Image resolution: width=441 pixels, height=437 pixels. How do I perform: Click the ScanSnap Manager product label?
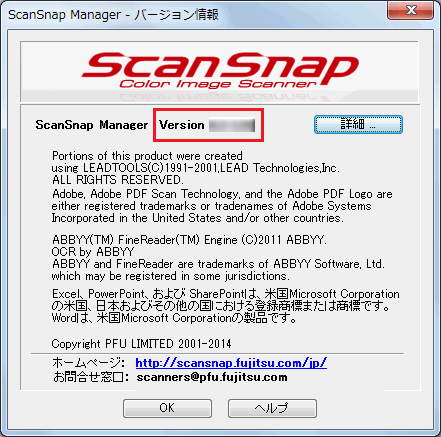[92, 125]
